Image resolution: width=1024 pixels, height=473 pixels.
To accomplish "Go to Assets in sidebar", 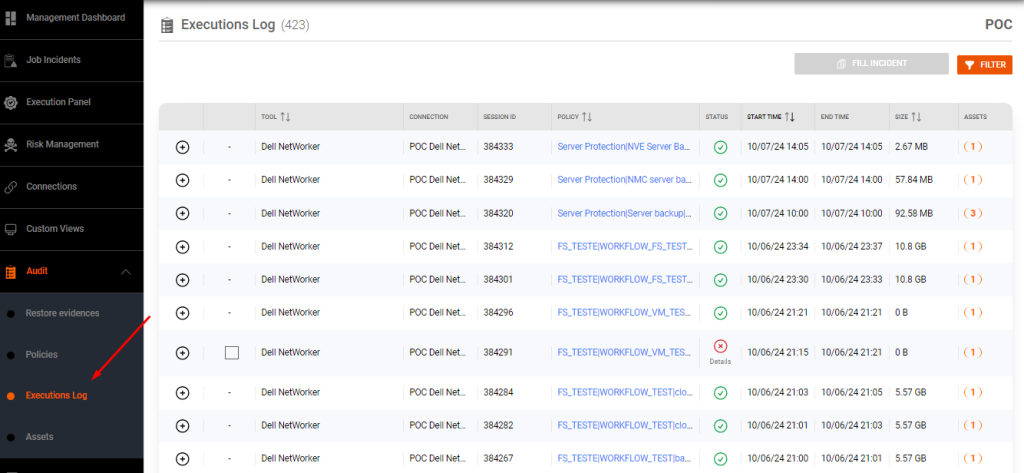I will click(39, 437).
